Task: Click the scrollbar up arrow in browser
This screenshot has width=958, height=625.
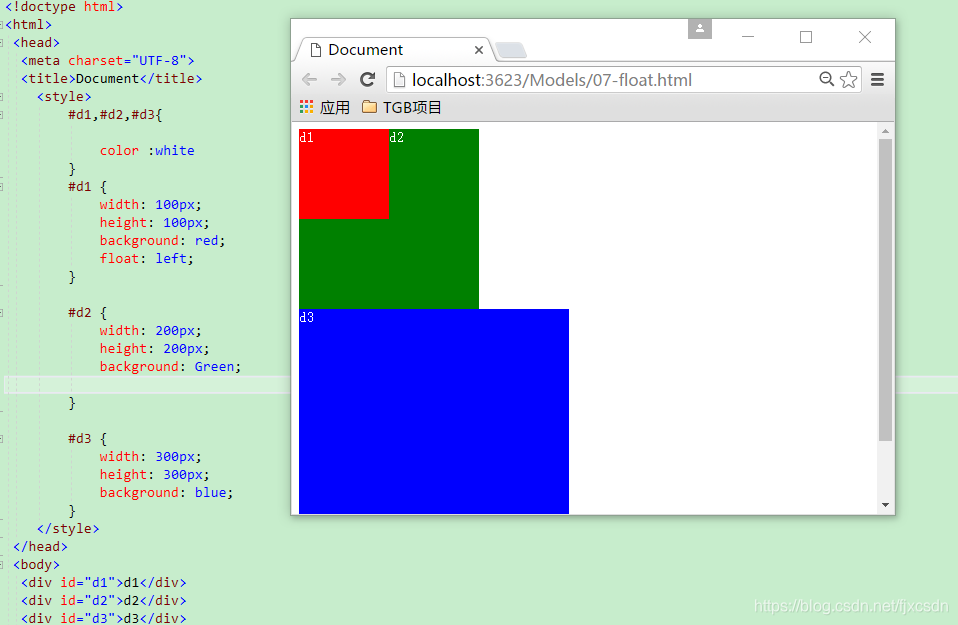Action: [x=885, y=131]
